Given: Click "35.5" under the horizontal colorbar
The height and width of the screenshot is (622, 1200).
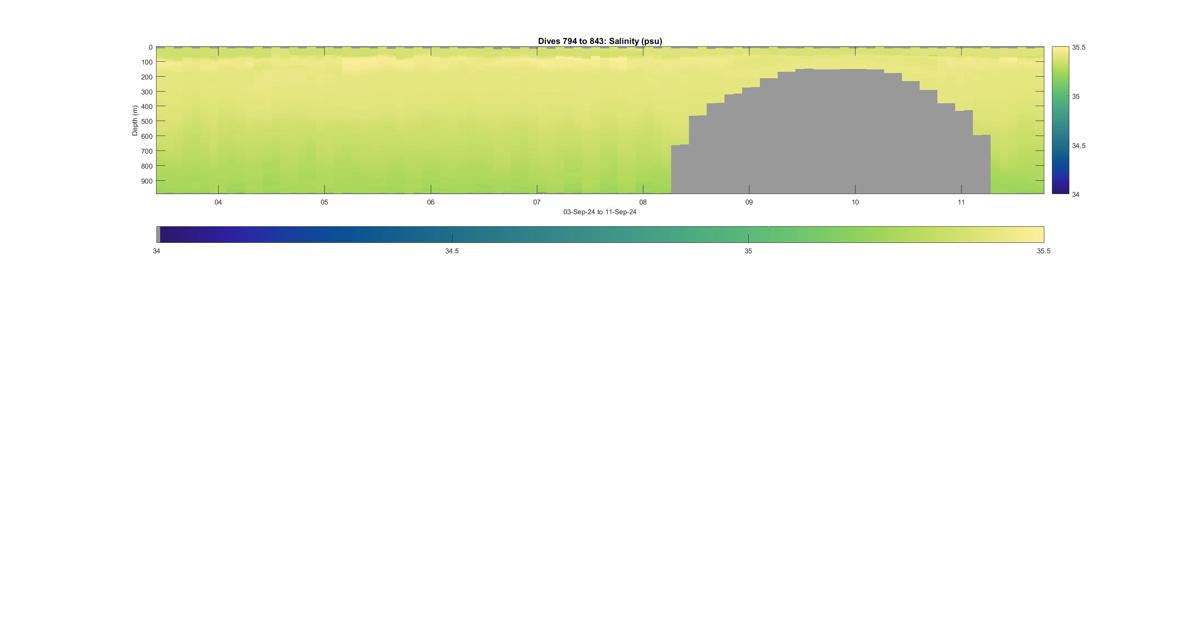Looking at the screenshot, I should [1043, 251].
